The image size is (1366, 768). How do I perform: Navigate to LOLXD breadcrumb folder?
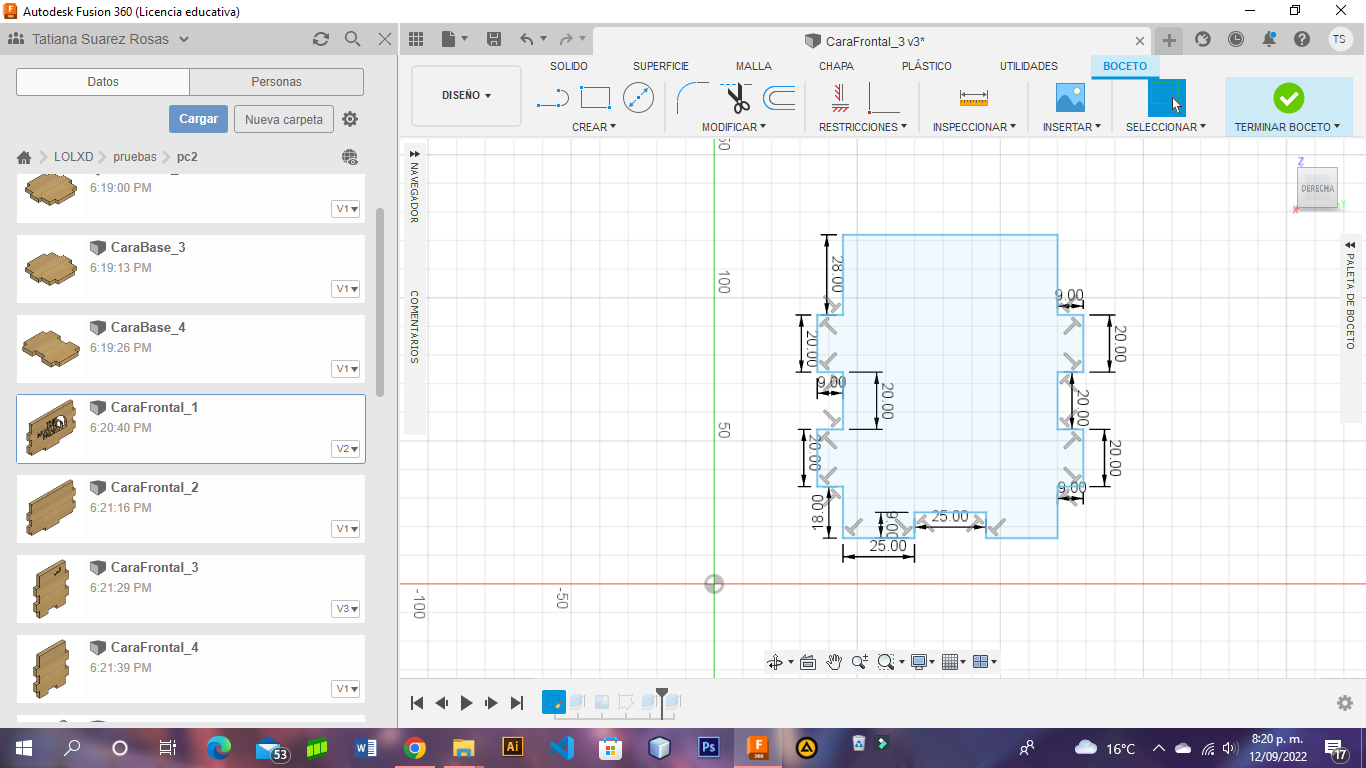(73, 157)
